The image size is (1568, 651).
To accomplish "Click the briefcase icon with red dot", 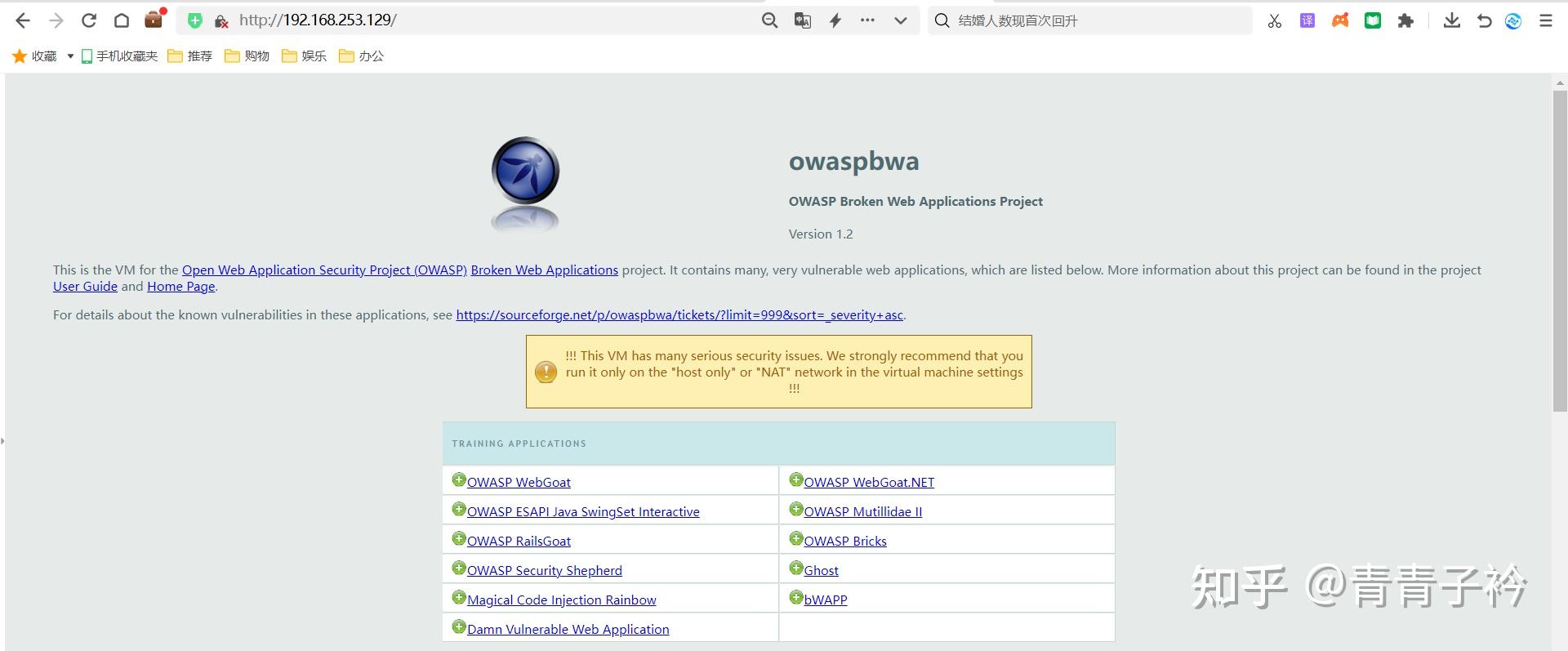I will (x=154, y=19).
